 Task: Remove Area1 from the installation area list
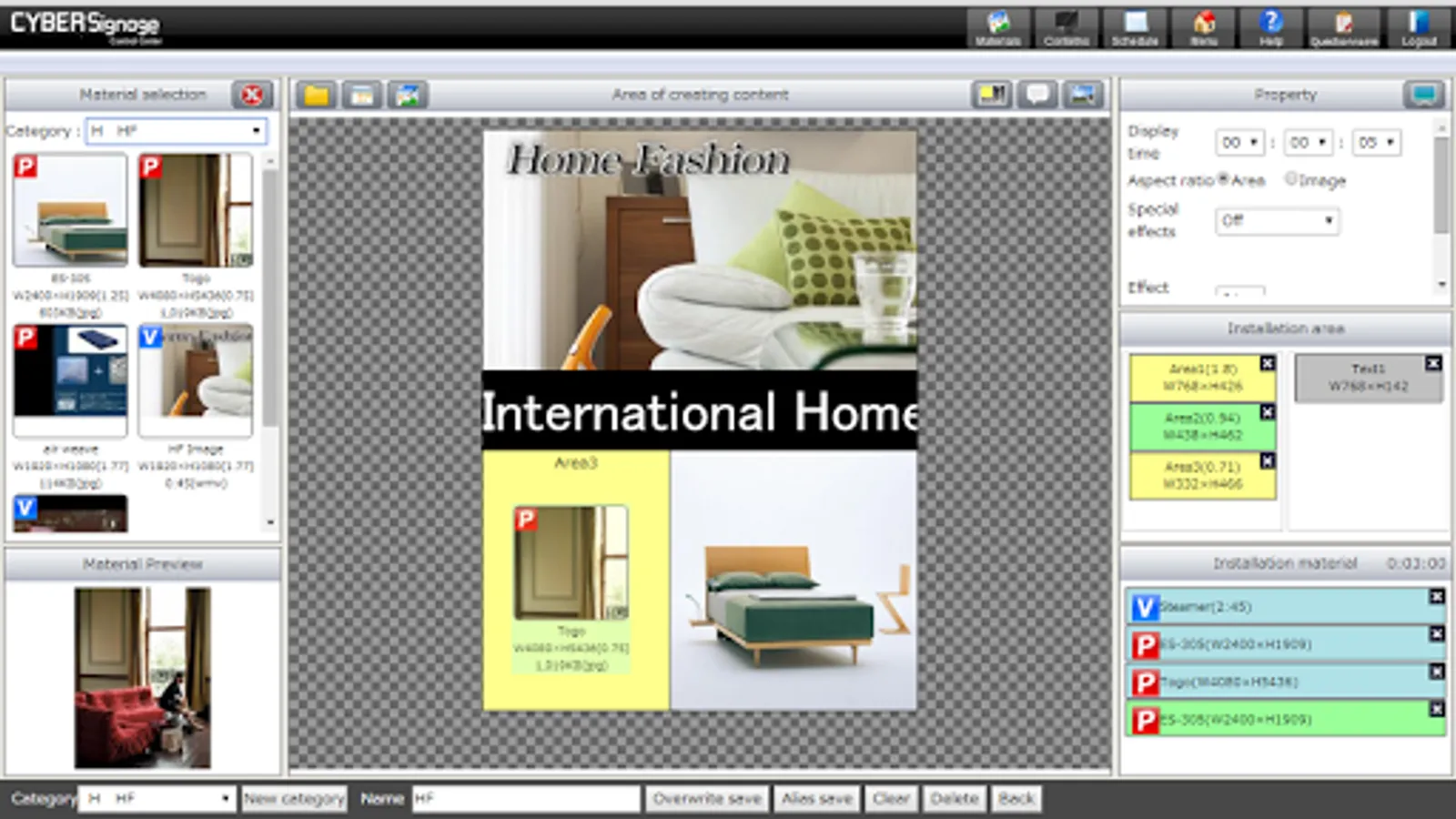[x=1267, y=364]
